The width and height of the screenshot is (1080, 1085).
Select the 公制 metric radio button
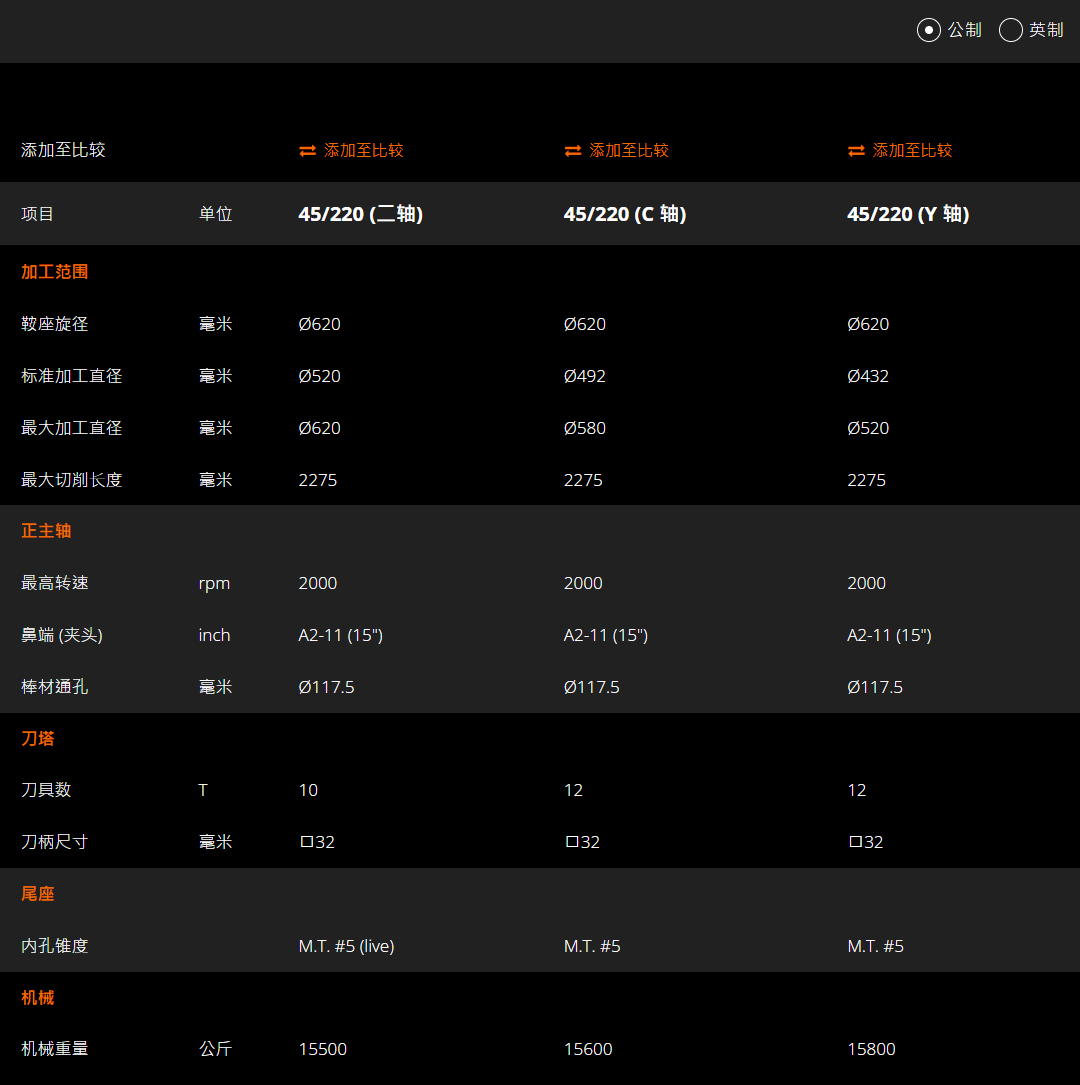click(x=929, y=30)
